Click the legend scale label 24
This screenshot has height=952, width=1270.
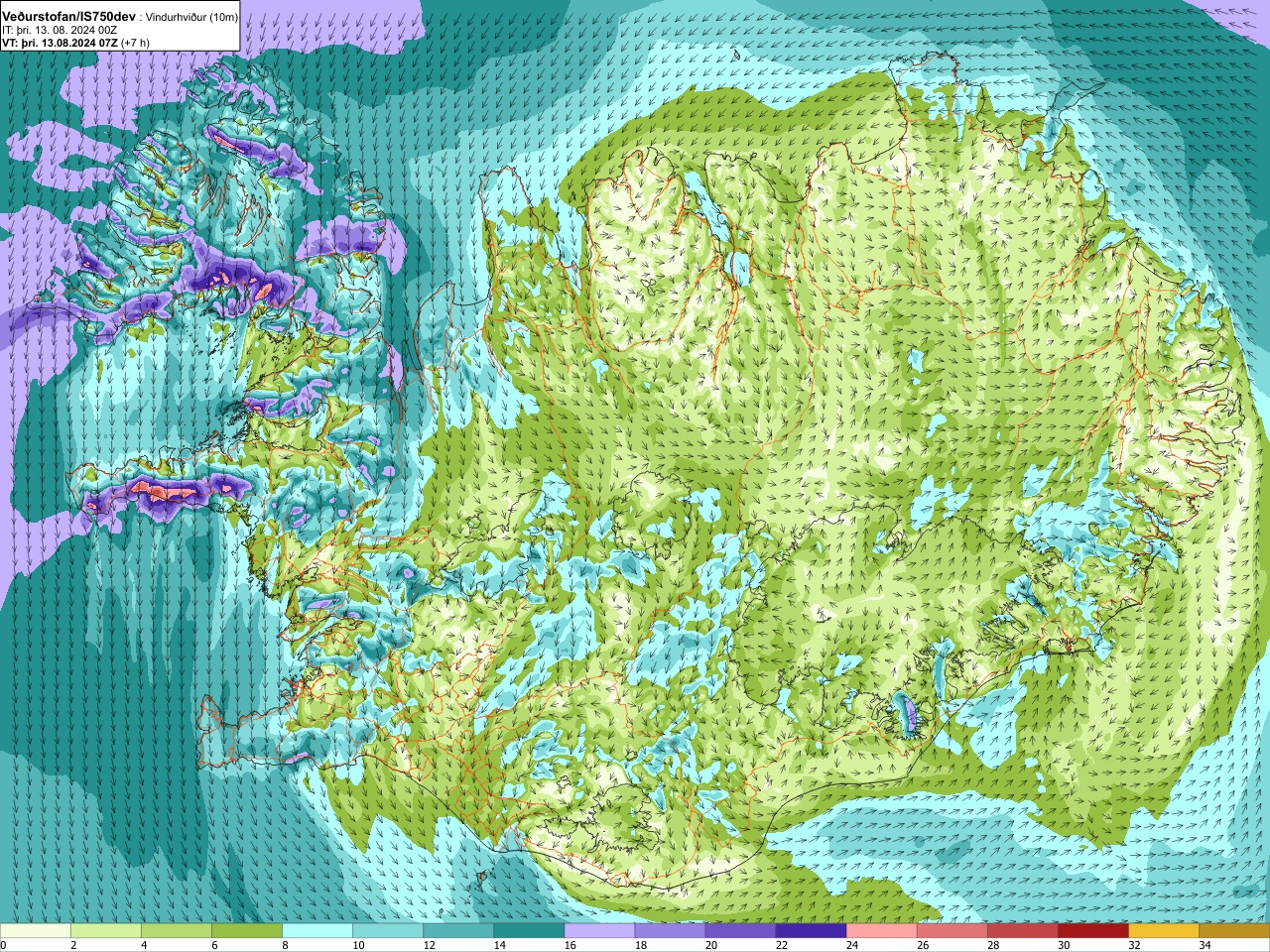pyautogui.click(x=851, y=945)
